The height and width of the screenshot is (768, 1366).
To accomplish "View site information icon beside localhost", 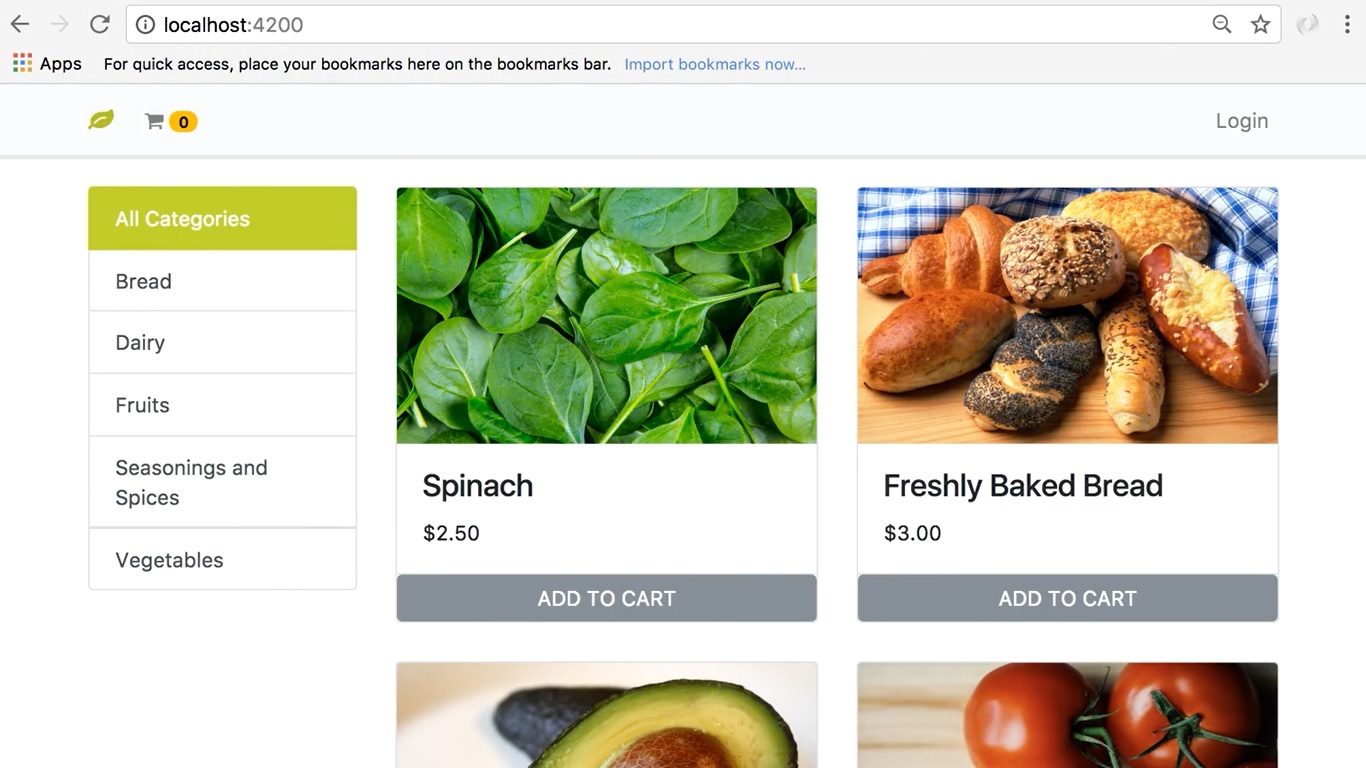I will (x=145, y=24).
